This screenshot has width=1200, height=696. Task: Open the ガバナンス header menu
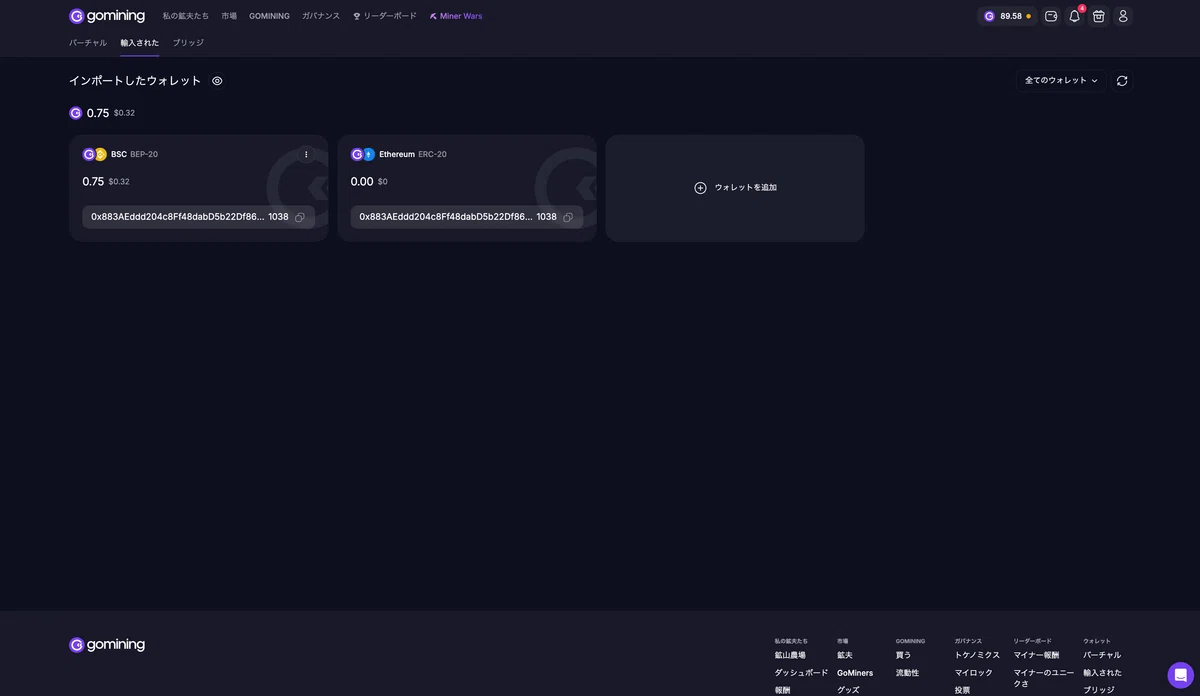[321, 16]
